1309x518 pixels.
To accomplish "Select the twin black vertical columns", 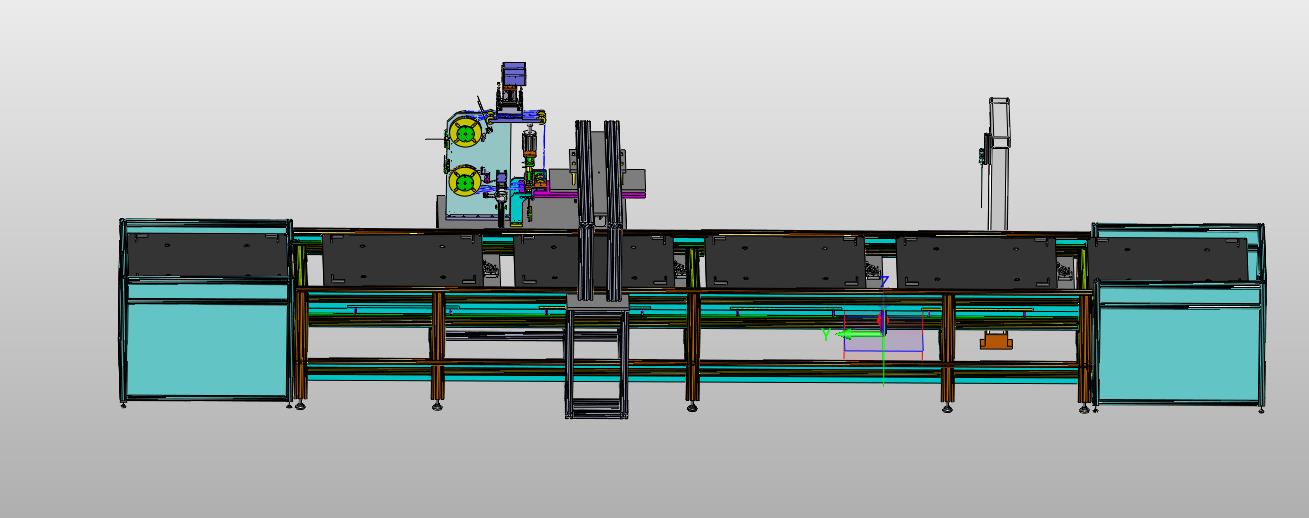I will [597, 210].
